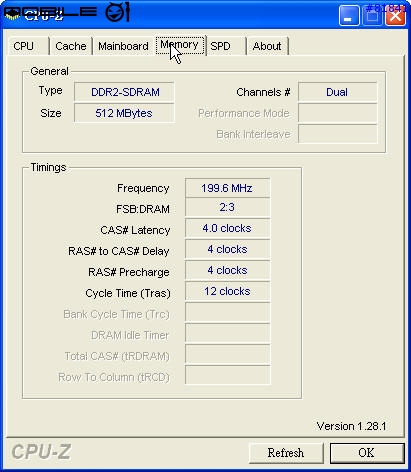This screenshot has height=472, width=411.
Task: Open the Cache tab
Action: coord(71,46)
